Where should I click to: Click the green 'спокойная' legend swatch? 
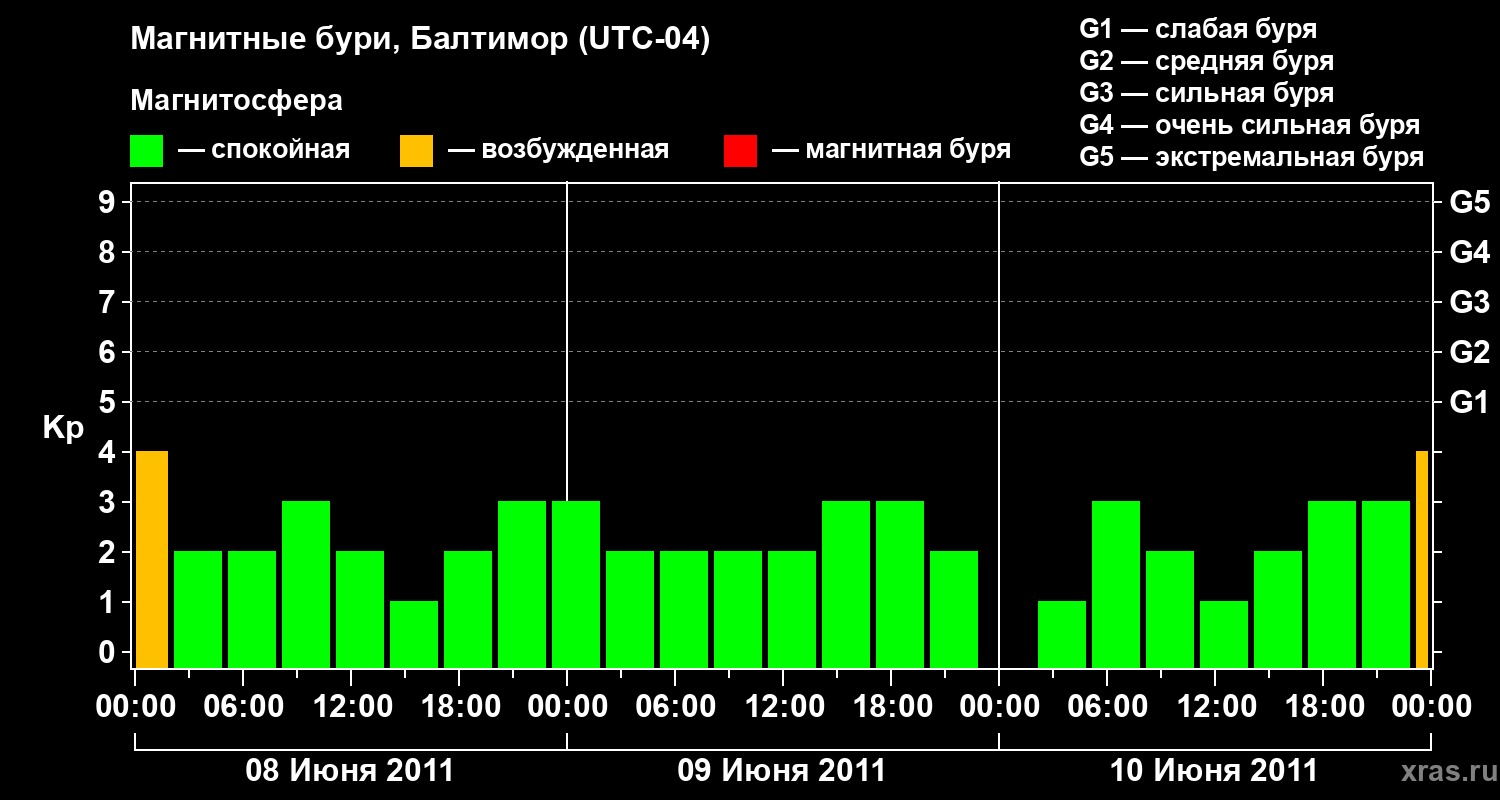146,151
